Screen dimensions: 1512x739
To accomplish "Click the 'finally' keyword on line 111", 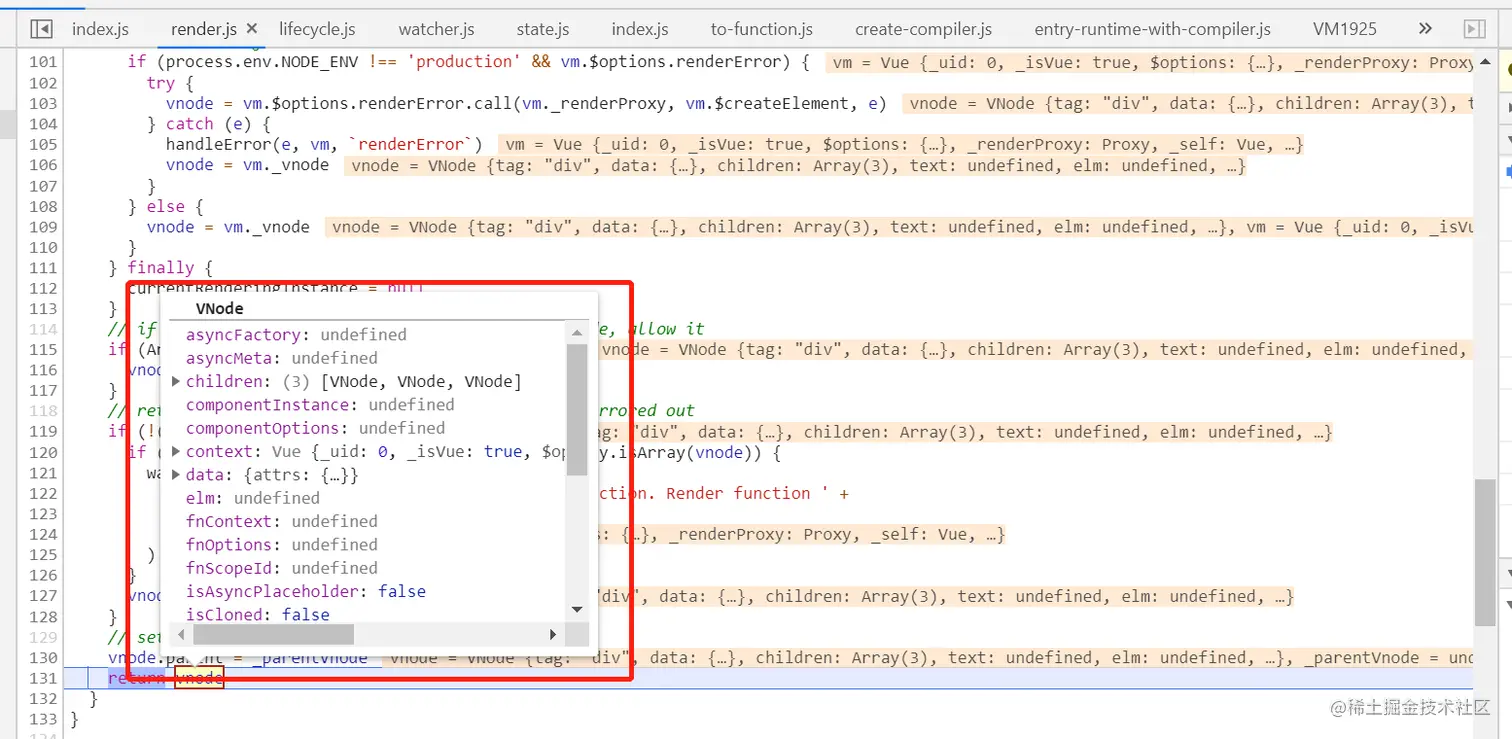I will [160, 268].
